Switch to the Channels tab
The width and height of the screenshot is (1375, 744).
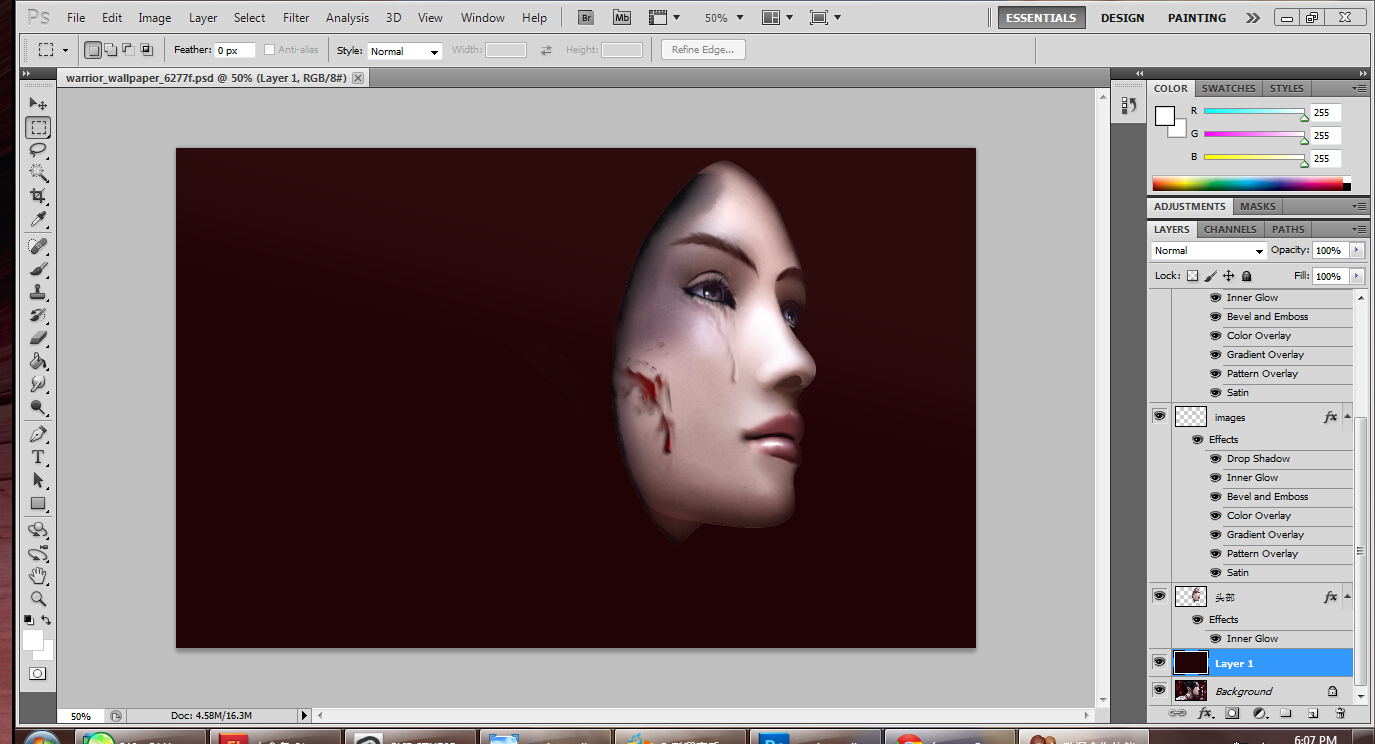click(x=1231, y=230)
